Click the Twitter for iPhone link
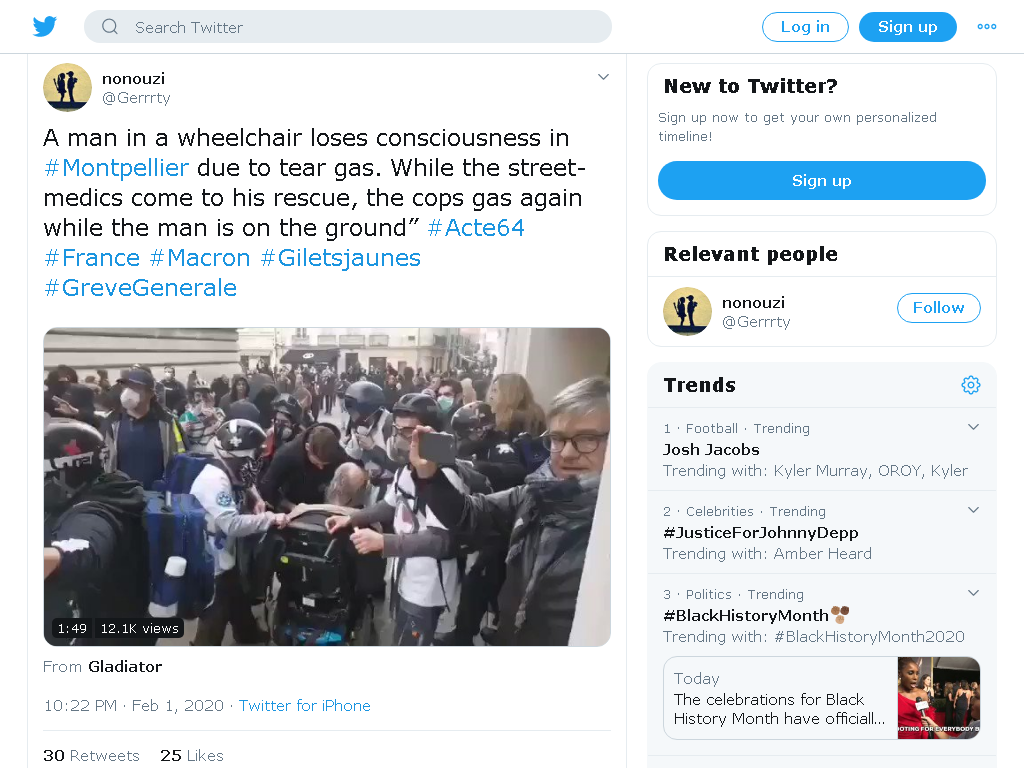Image resolution: width=1024 pixels, height=768 pixels. pyautogui.click(x=304, y=706)
